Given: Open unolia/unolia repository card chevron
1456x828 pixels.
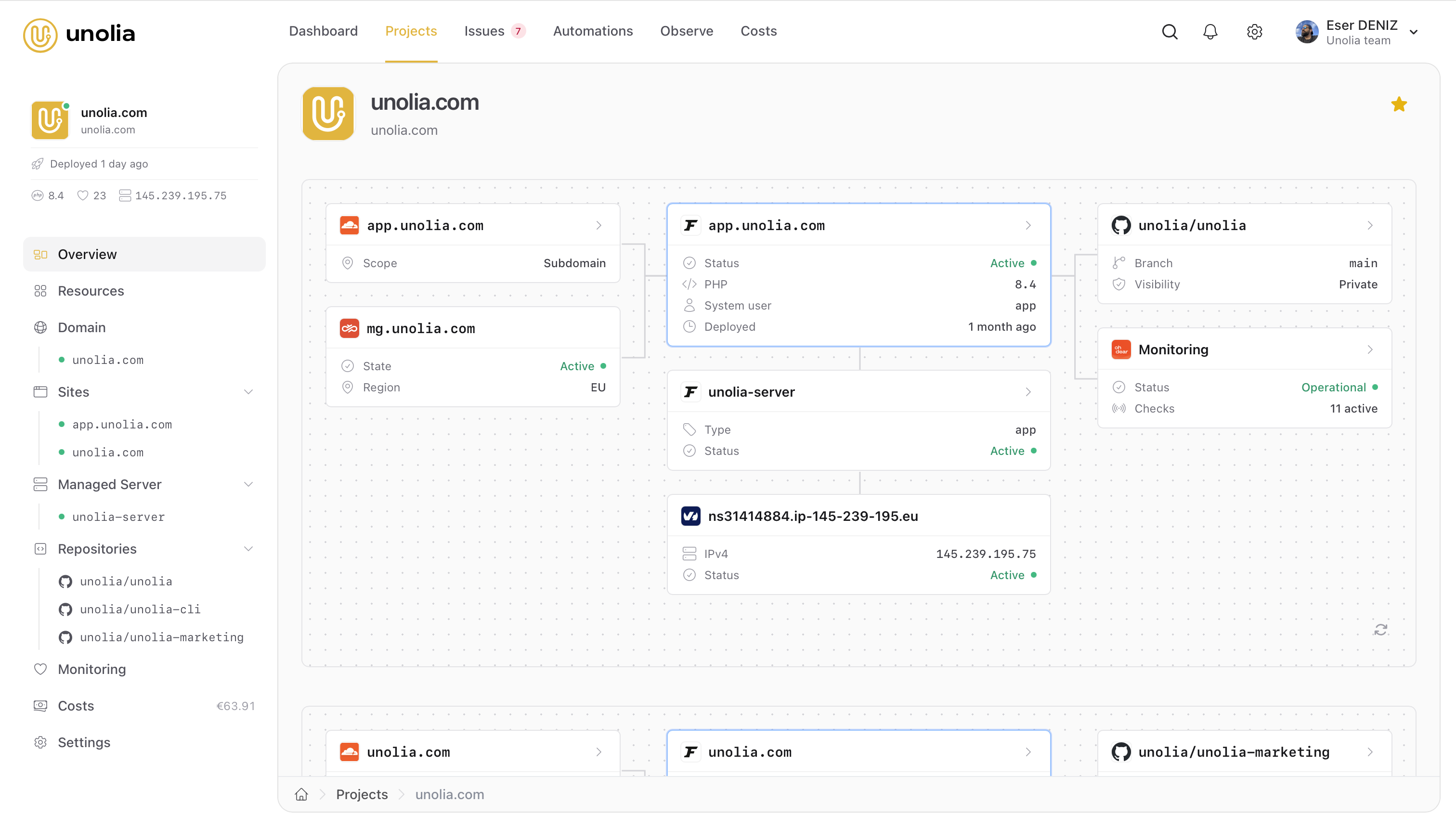Looking at the screenshot, I should pyautogui.click(x=1370, y=225).
